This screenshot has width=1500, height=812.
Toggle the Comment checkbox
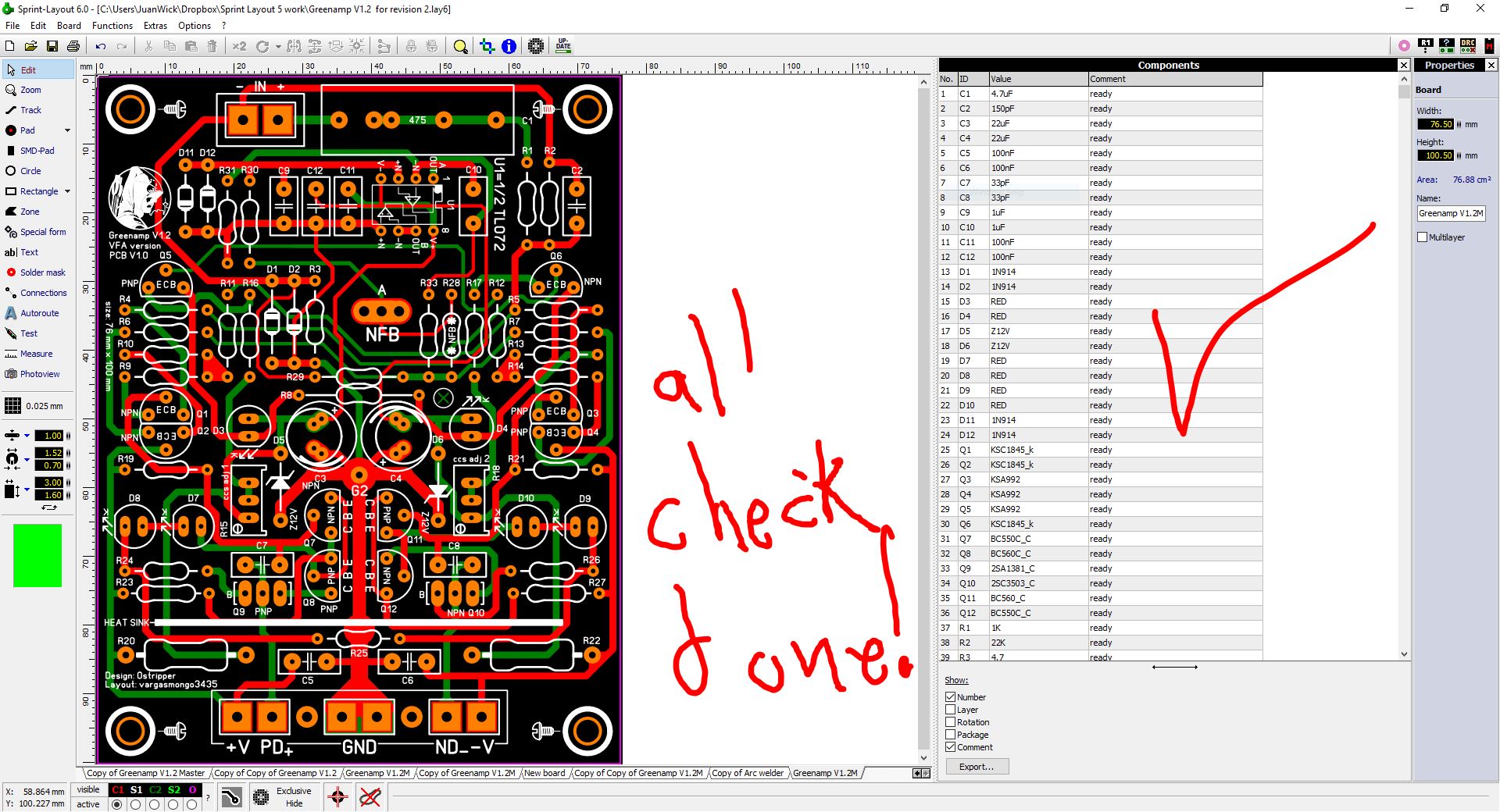(951, 747)
